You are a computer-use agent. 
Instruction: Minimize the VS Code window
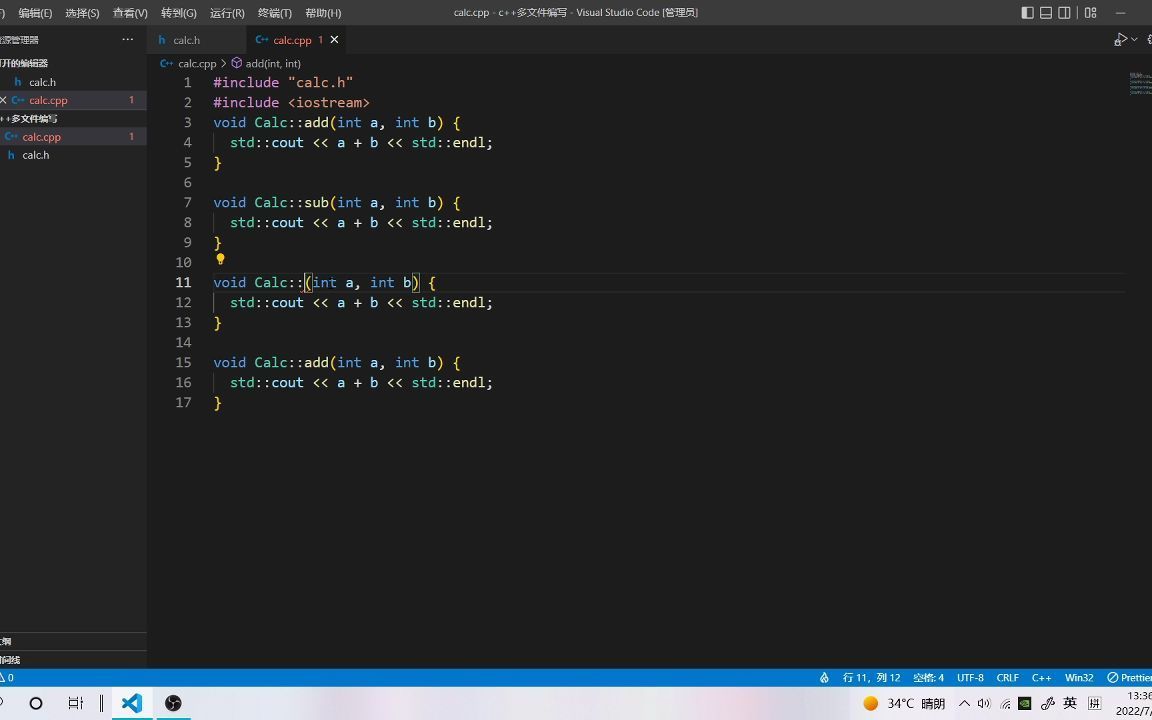1121,12
